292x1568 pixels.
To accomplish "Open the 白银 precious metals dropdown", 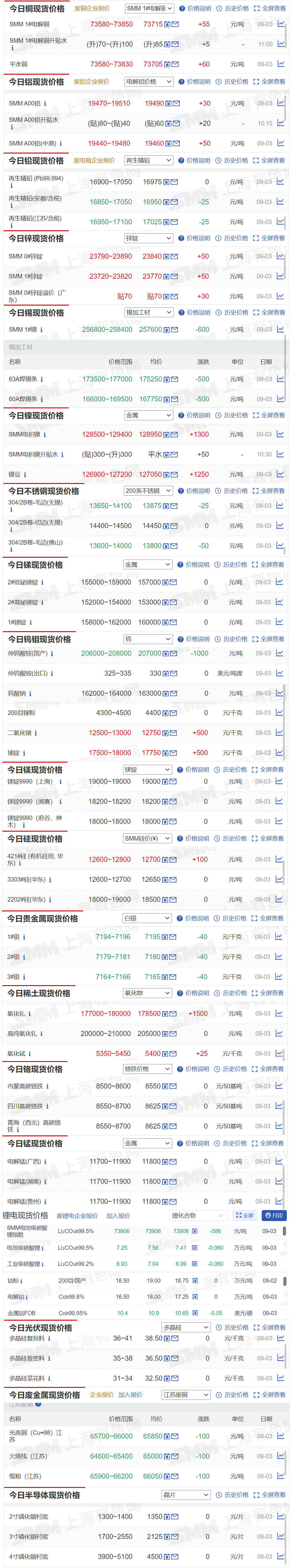I will (148, 918).
